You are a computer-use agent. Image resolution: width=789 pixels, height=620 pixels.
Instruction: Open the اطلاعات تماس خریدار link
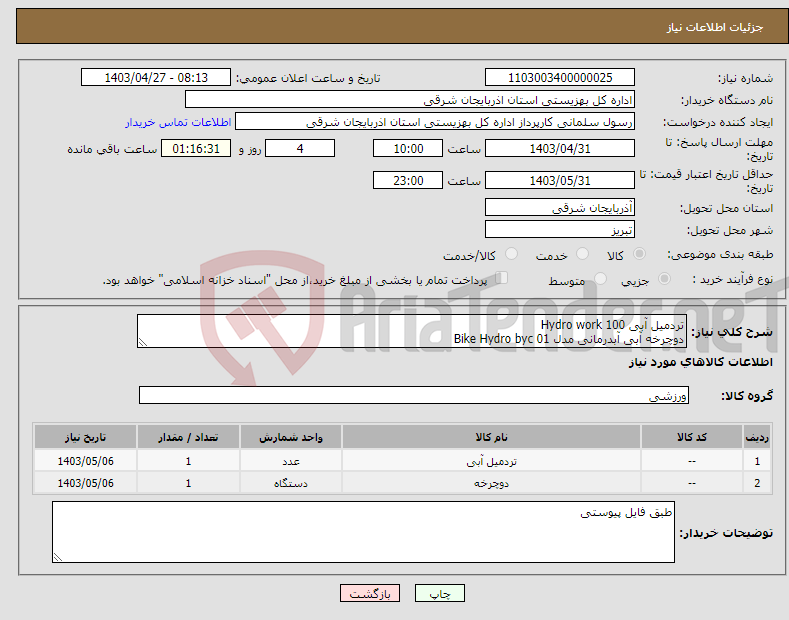point(178,122)
